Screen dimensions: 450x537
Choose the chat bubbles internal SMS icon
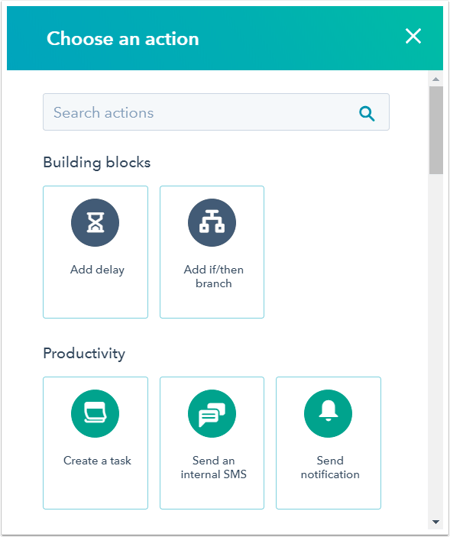[x=212, y=413]
